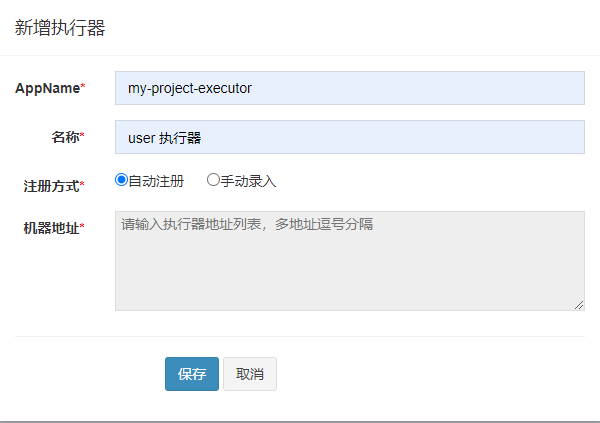Image resolution: width=600 pixels, height=423 pixels.
Task: Click the red asterisk beside AppName
Action: point(83,86)
